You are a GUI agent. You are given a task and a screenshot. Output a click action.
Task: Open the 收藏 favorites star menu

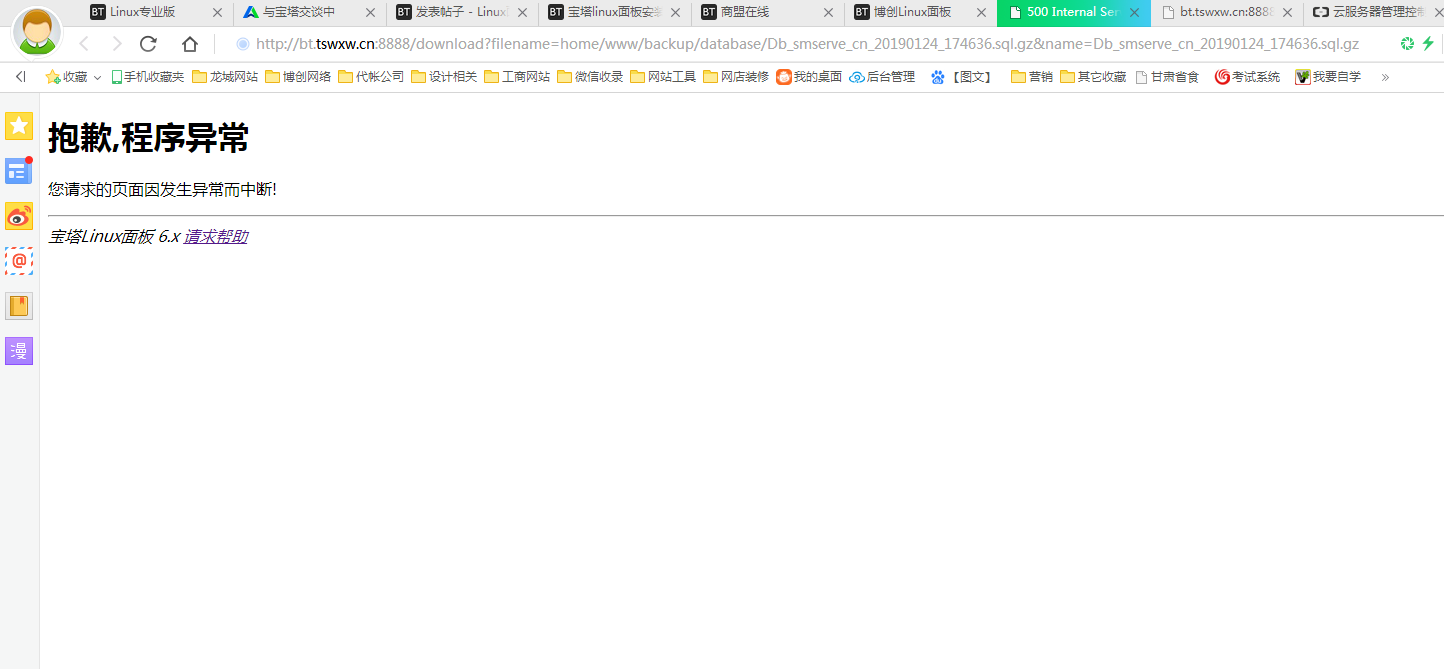coord(73,77)
